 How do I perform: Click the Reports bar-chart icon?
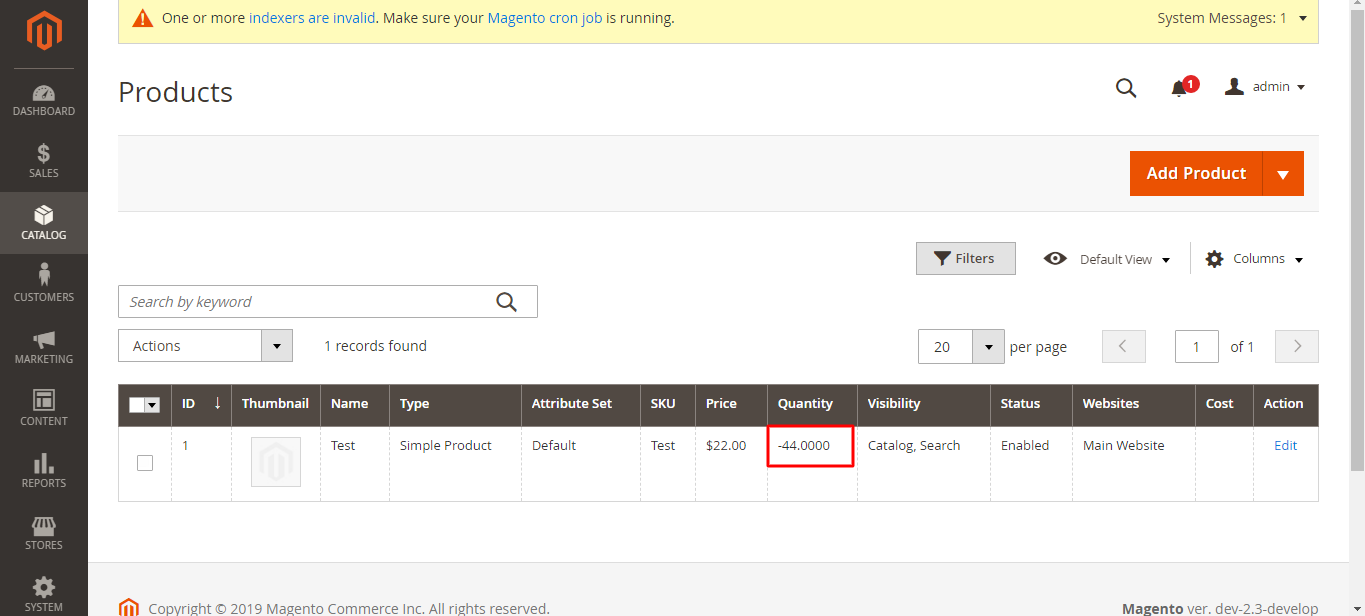tap(44, 465)
